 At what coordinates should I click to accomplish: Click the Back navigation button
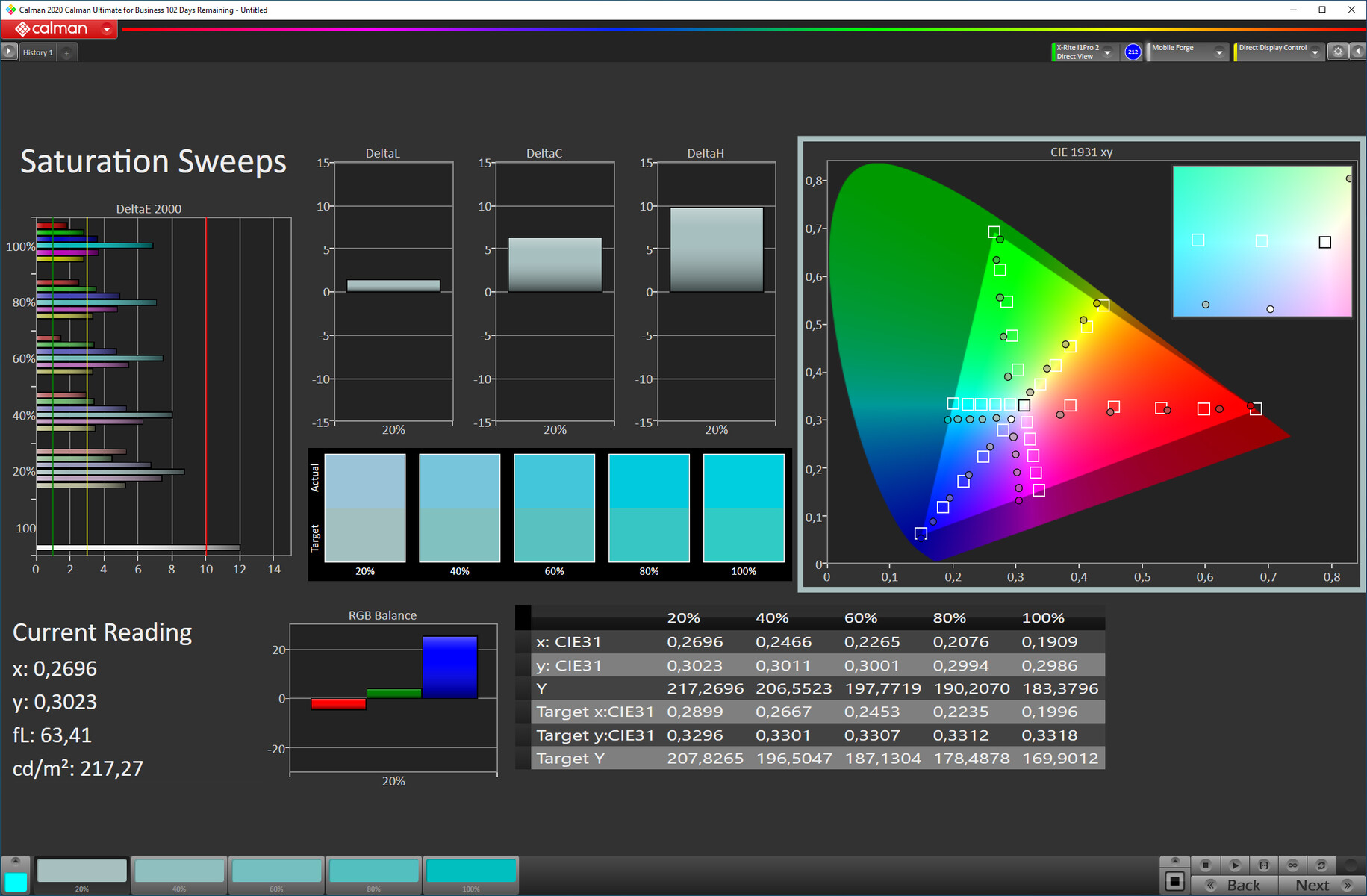pyautogui.click(x=1235, y=885)
